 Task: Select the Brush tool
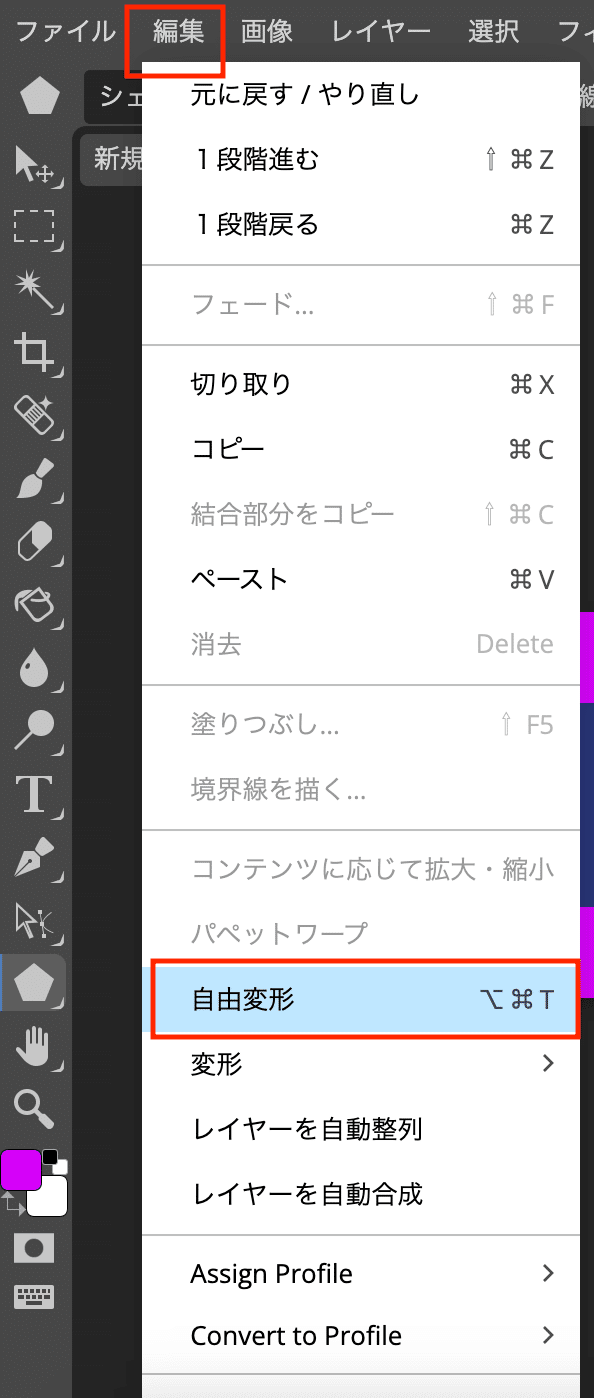click(x=34, y=482)
